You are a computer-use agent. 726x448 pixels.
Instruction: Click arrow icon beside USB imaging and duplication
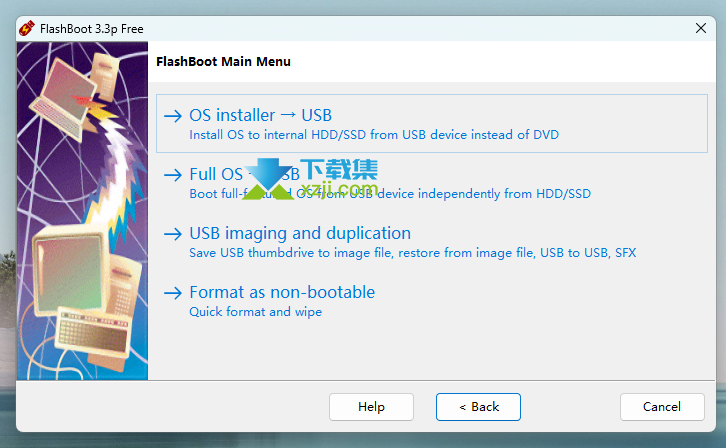[x=173, y=234]
